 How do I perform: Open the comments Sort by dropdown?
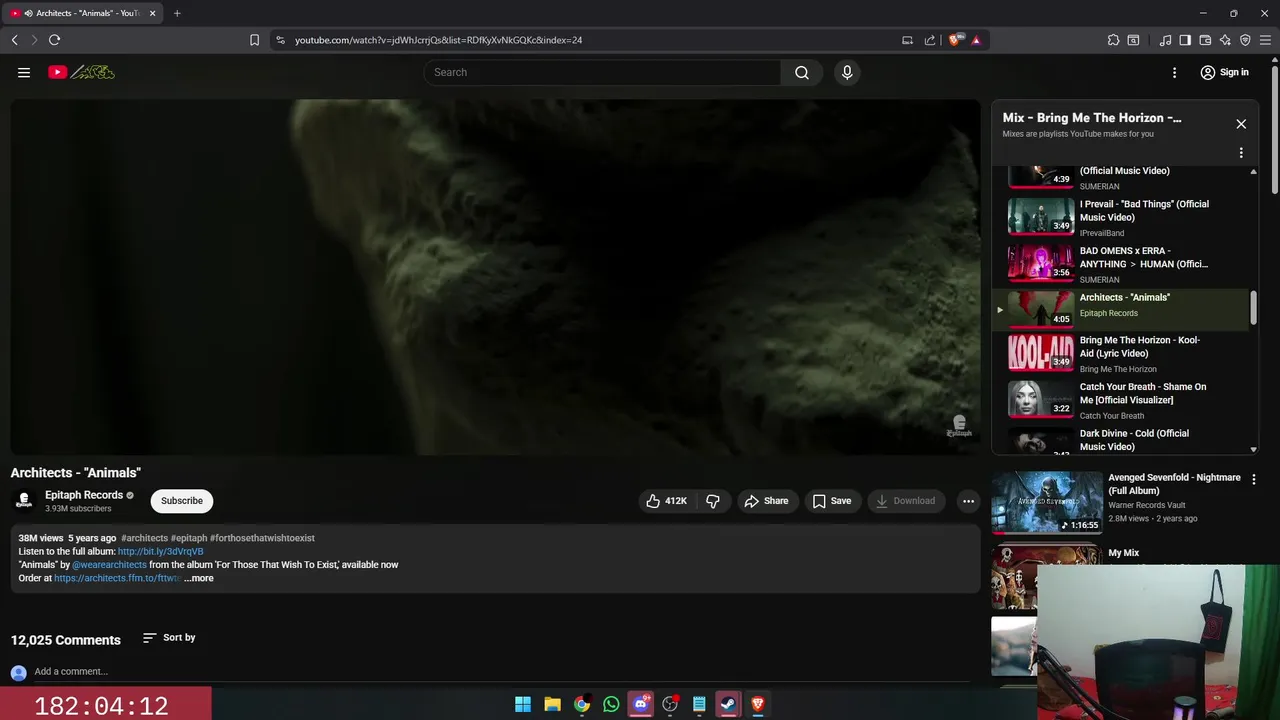(x=169, y=638)
